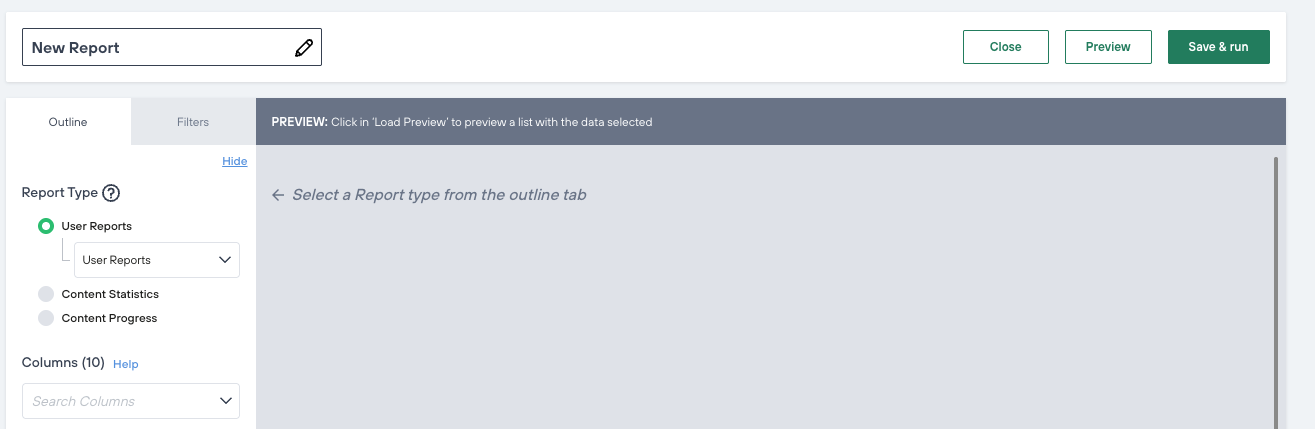This screenshot has width=1315, height=429.
Task: Click the preview pane vertical scrollbar
Action: point(1275,290)
